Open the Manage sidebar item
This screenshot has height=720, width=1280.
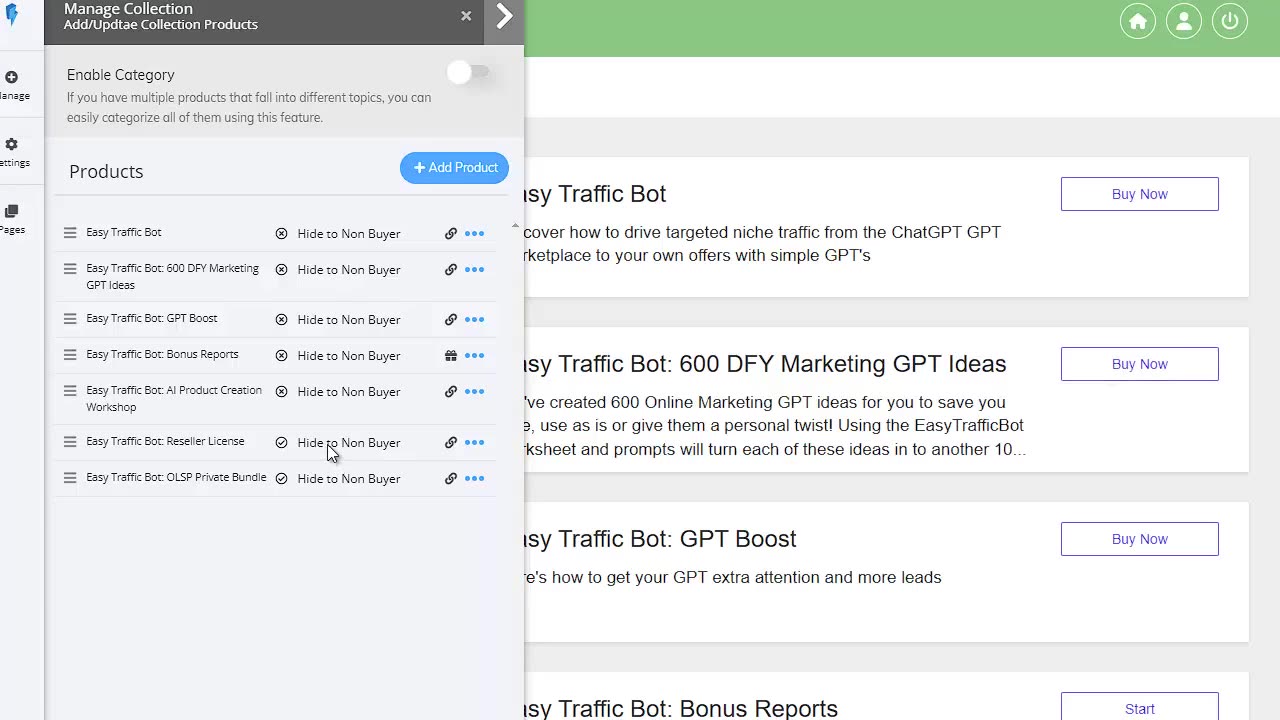13,86
